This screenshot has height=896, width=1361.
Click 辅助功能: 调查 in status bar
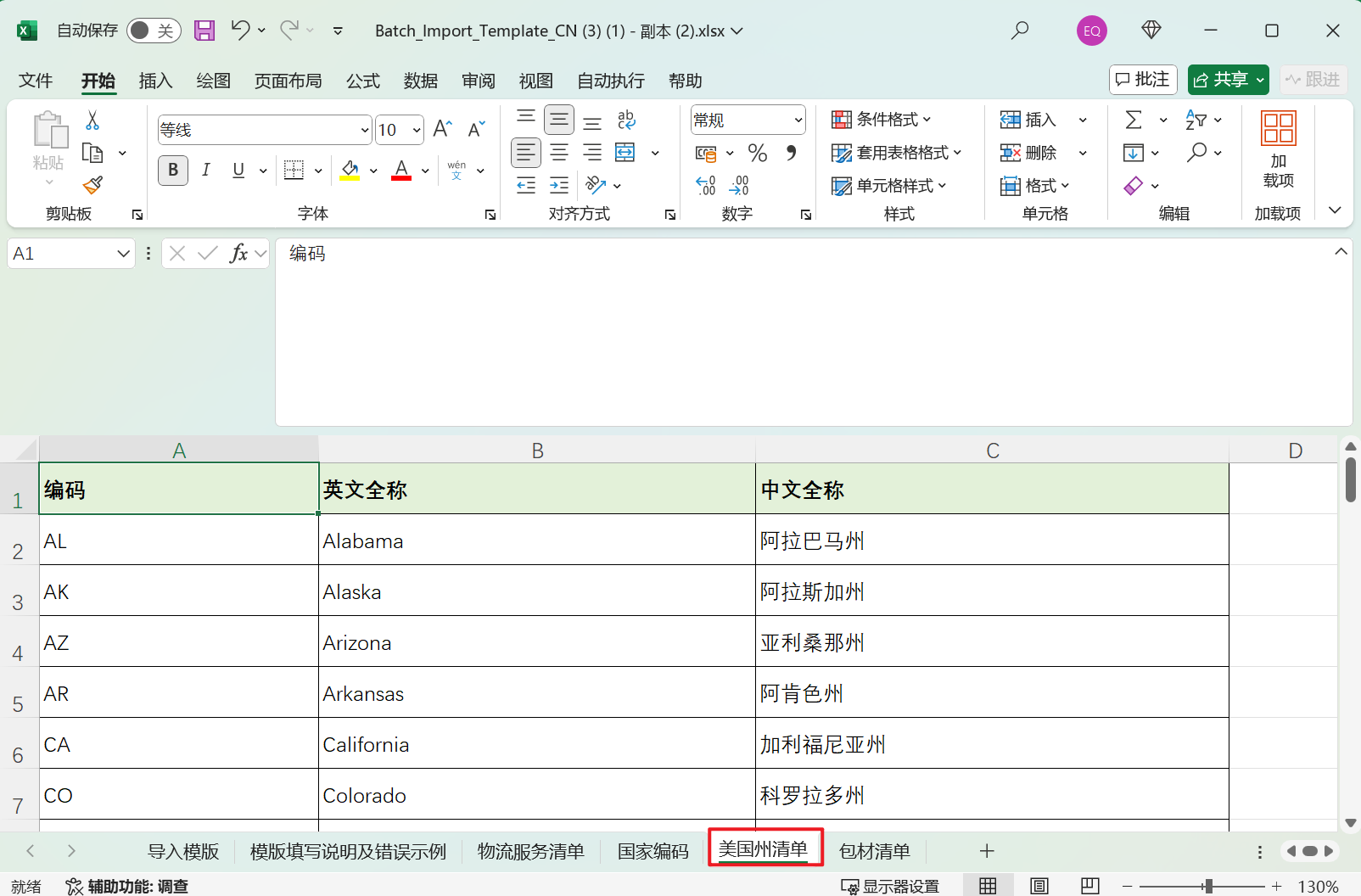click(x=127, y=886)
